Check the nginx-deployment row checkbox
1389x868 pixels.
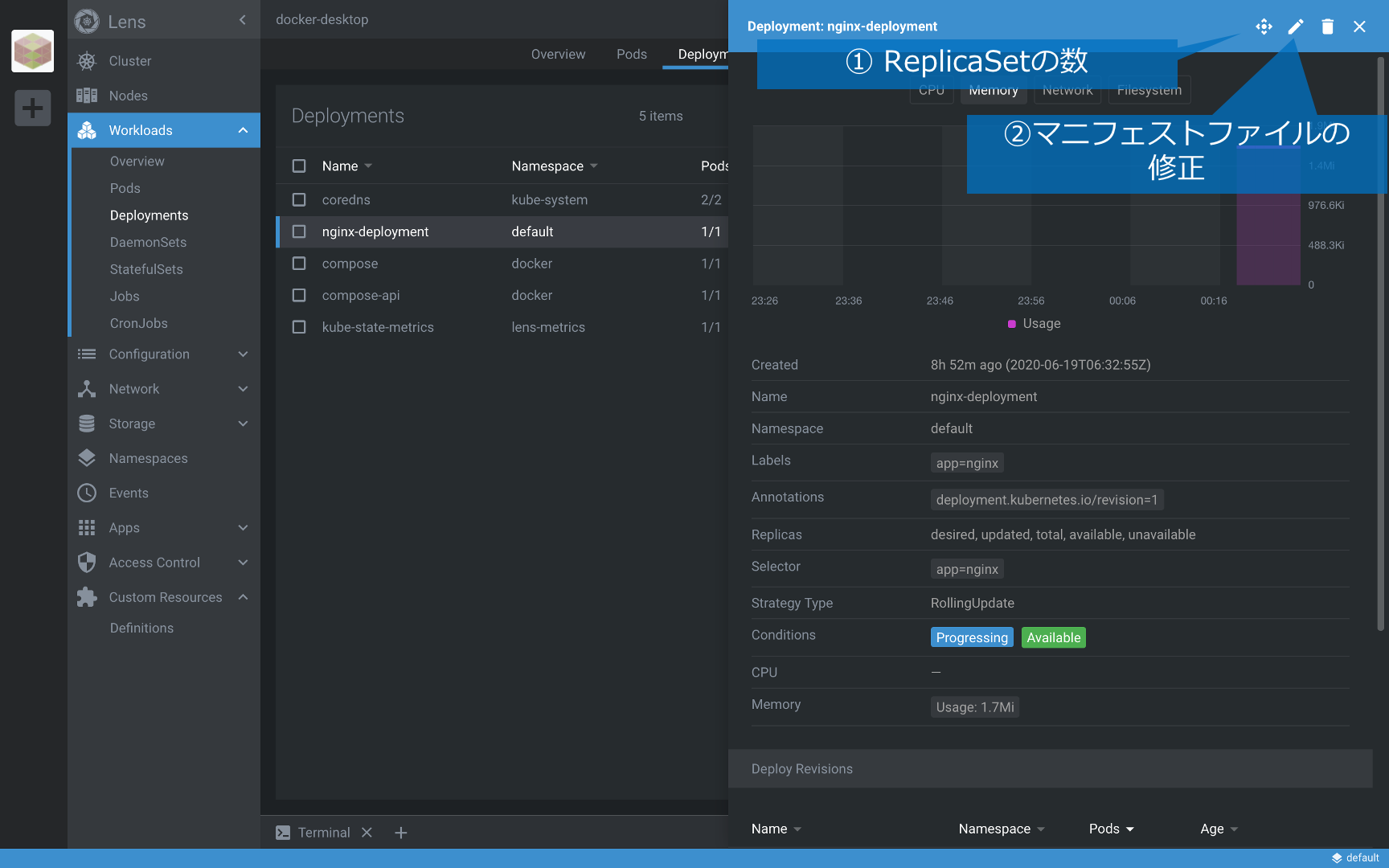click(299, 231)
